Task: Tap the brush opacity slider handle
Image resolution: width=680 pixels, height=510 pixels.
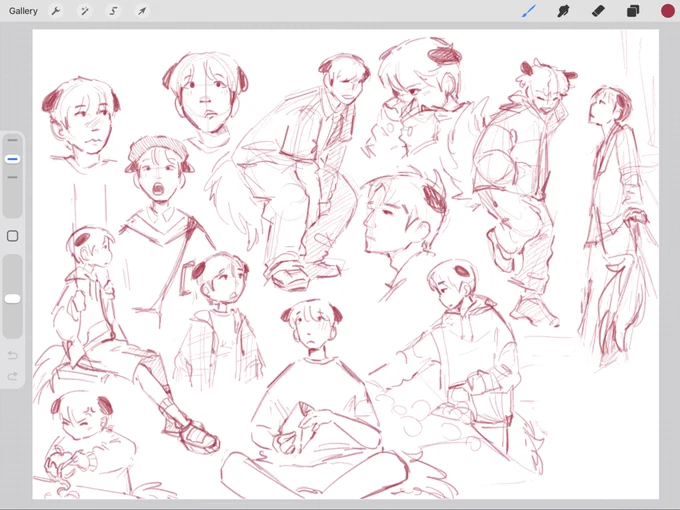Action: coord(13,299)
